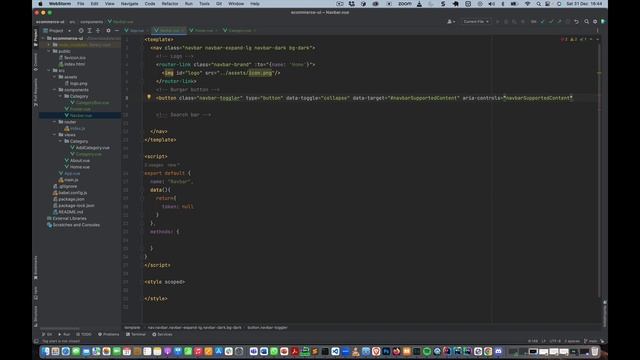
Task: Open the Git menu
Action: tap(219, 4)
